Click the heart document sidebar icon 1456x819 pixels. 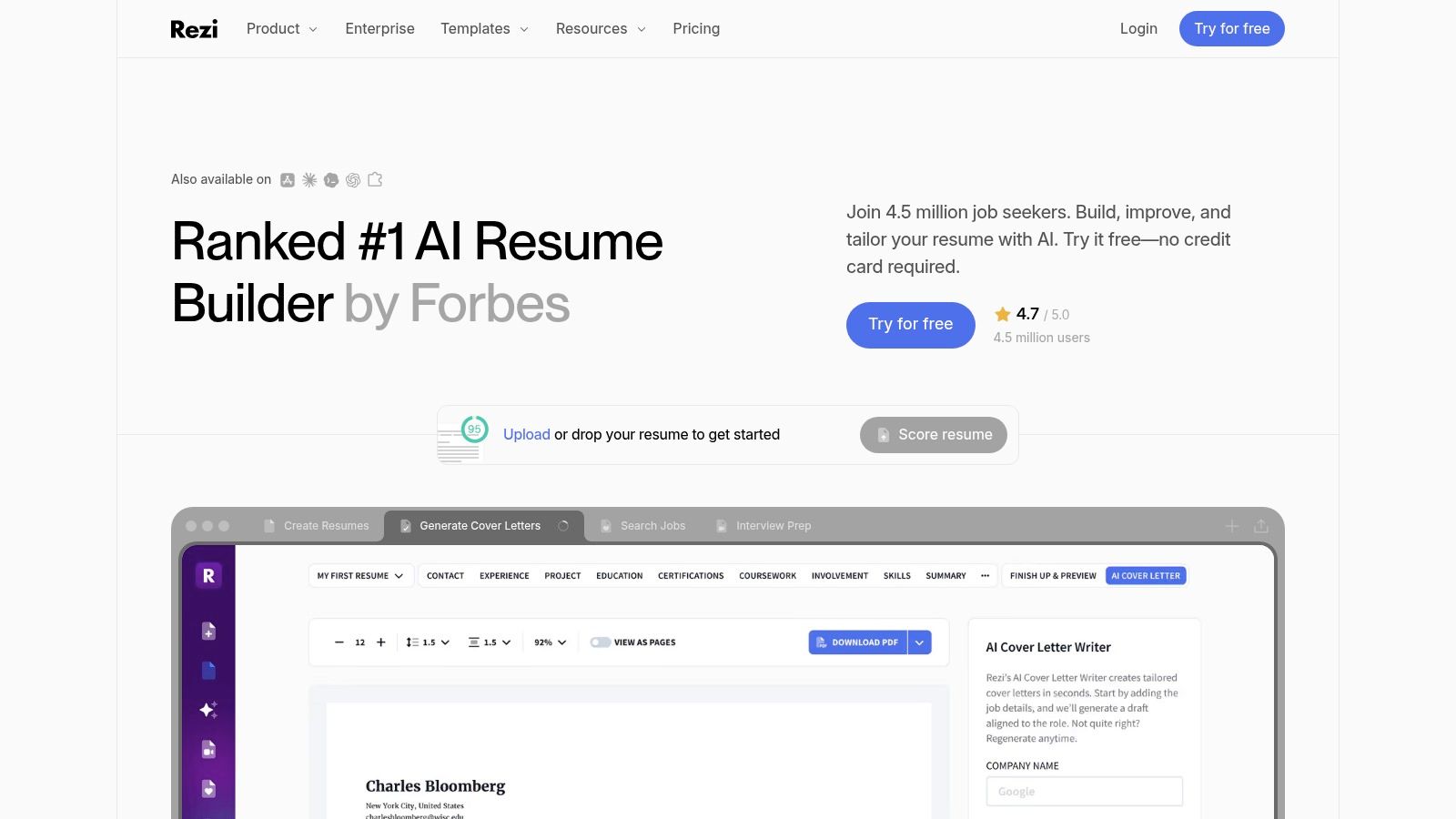click(x=208, y=788)
